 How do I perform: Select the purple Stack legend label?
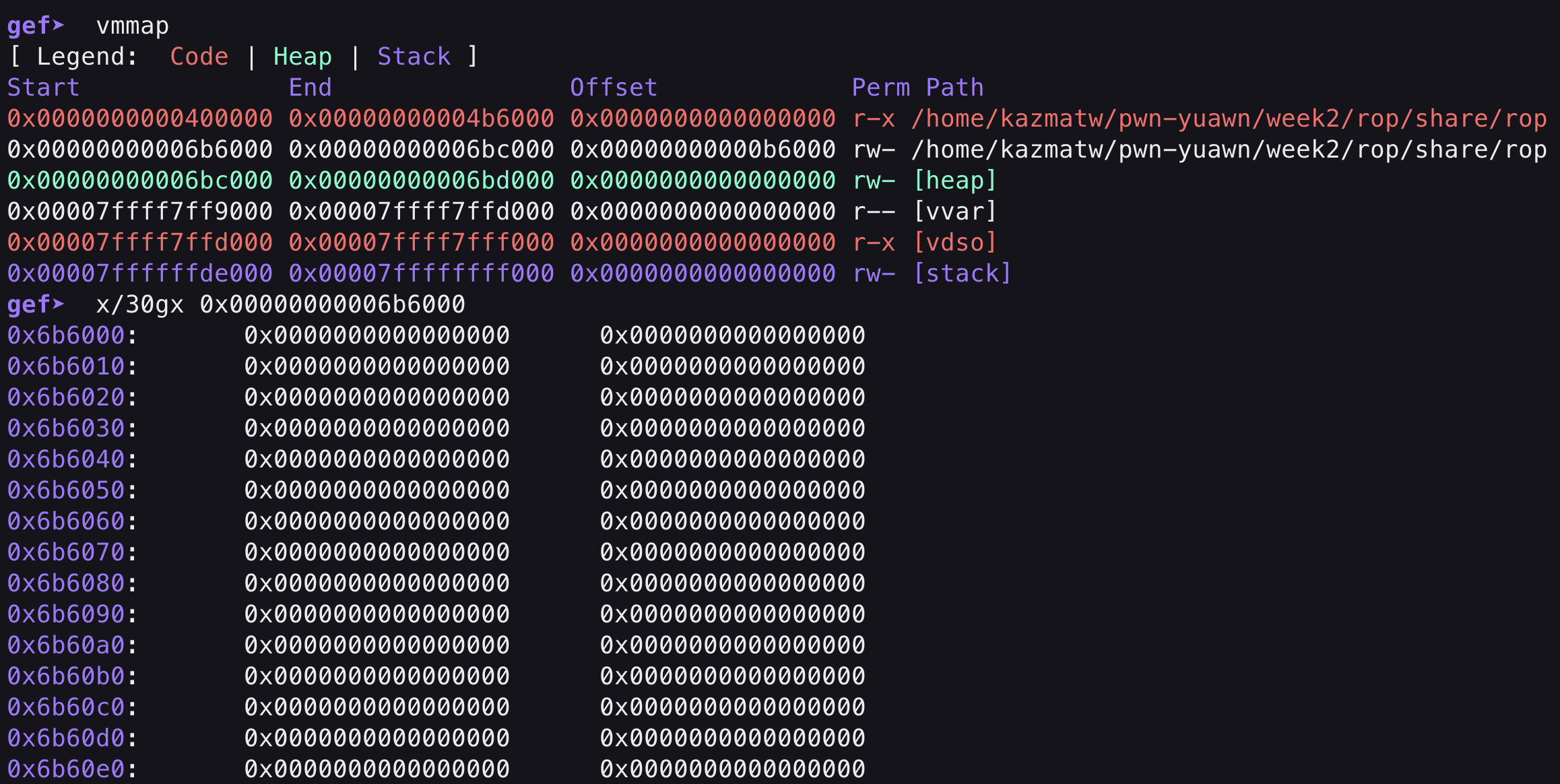pyautogui.click(x=414, y=57)
